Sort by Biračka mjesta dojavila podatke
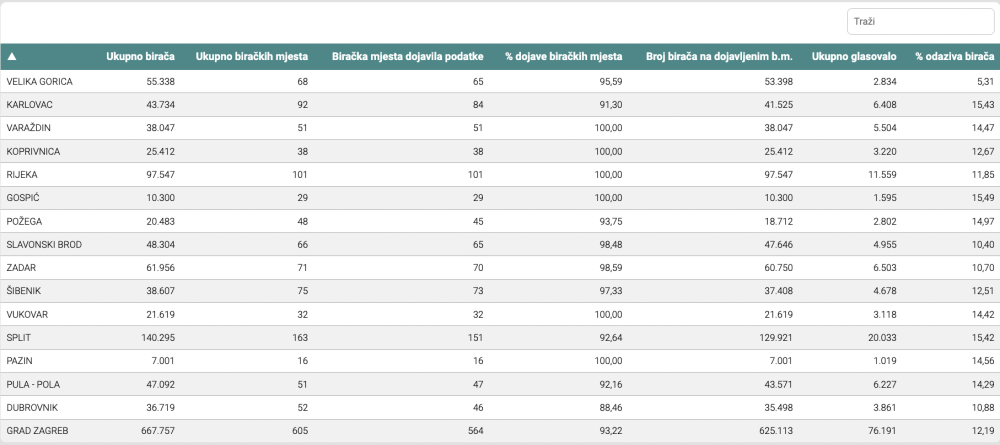Image resolution: width=1000 pixels, height=445 pixels. point(408,57)
